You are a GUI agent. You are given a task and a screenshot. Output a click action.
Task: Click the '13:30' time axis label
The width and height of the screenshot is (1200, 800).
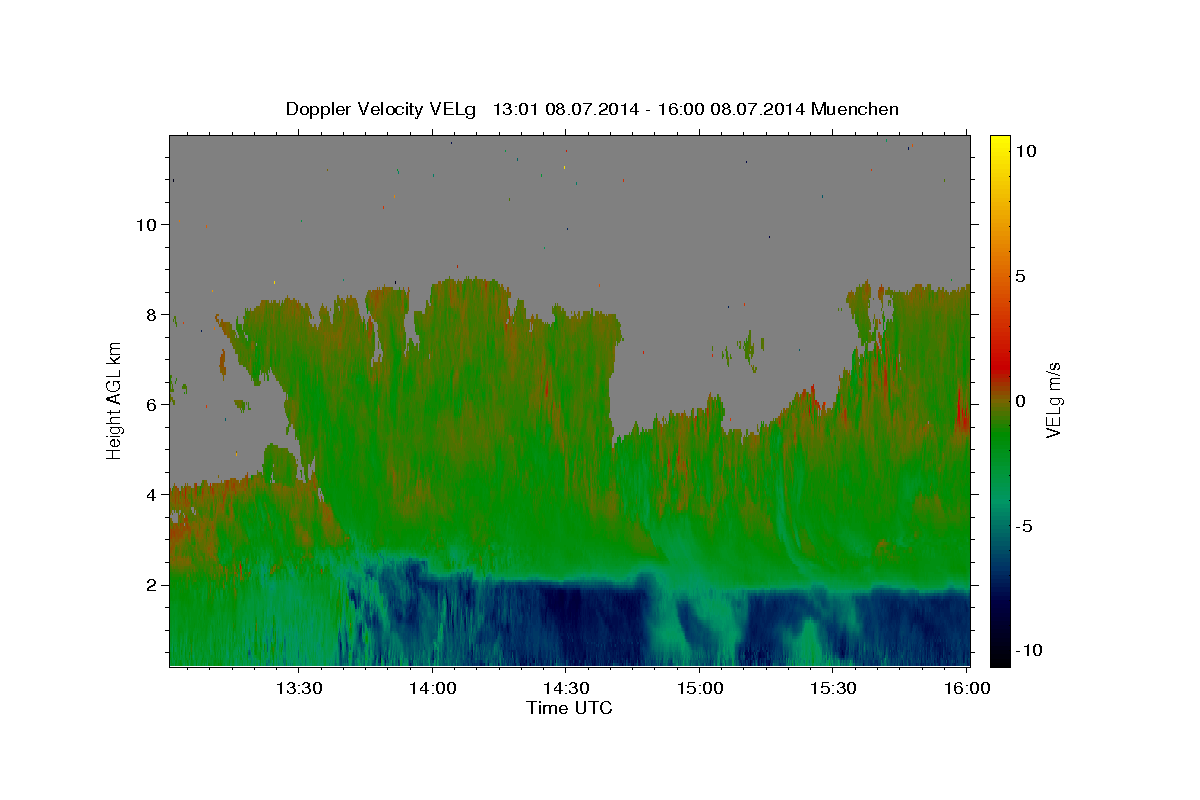click(299, 689)
